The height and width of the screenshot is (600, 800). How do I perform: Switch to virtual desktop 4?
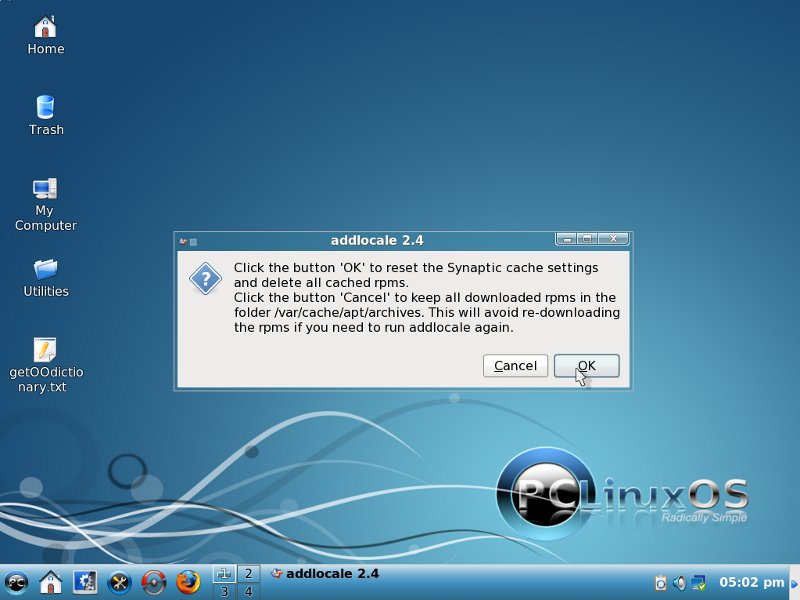point(247,591)
